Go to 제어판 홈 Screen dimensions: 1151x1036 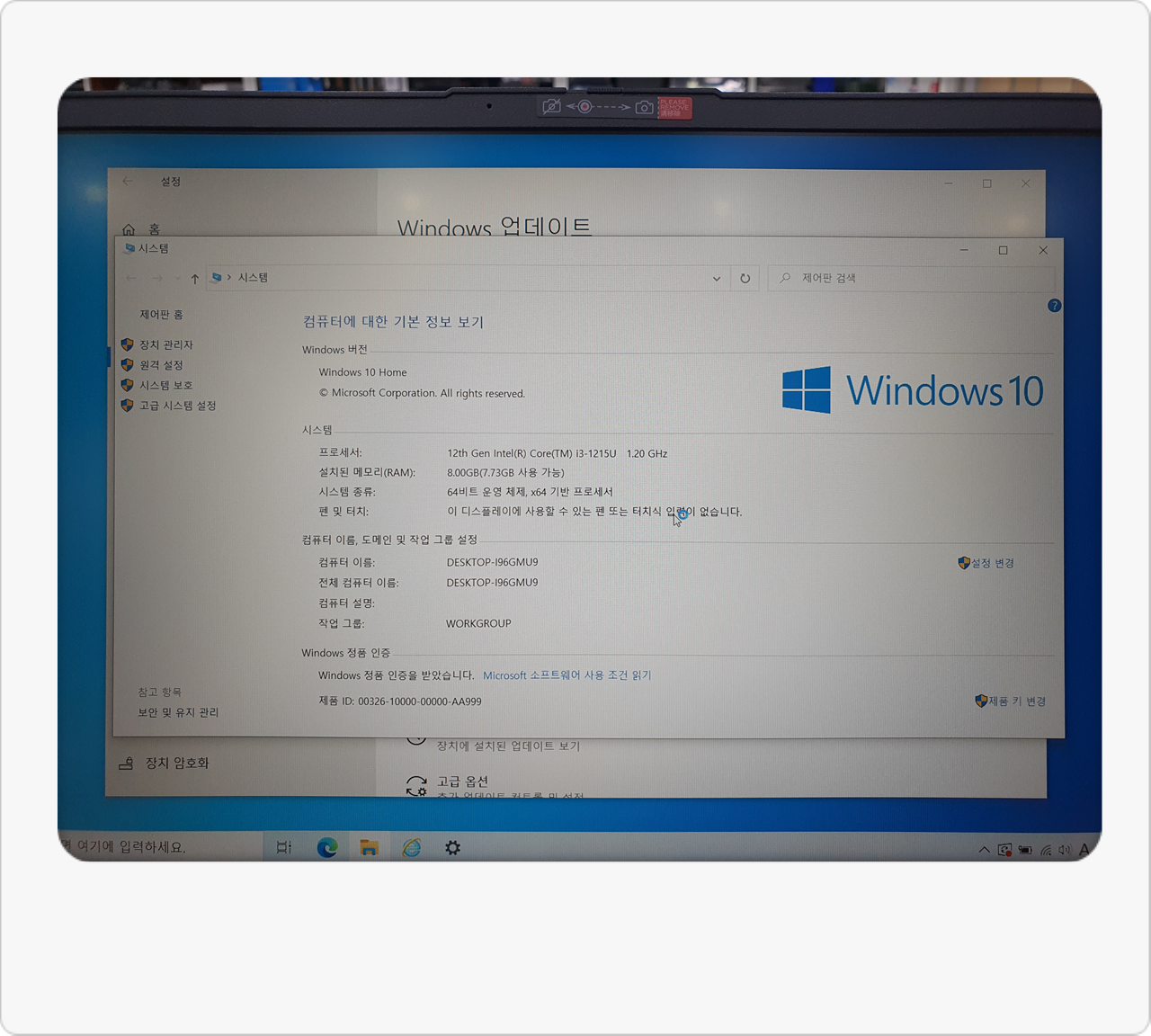point(161,315)
